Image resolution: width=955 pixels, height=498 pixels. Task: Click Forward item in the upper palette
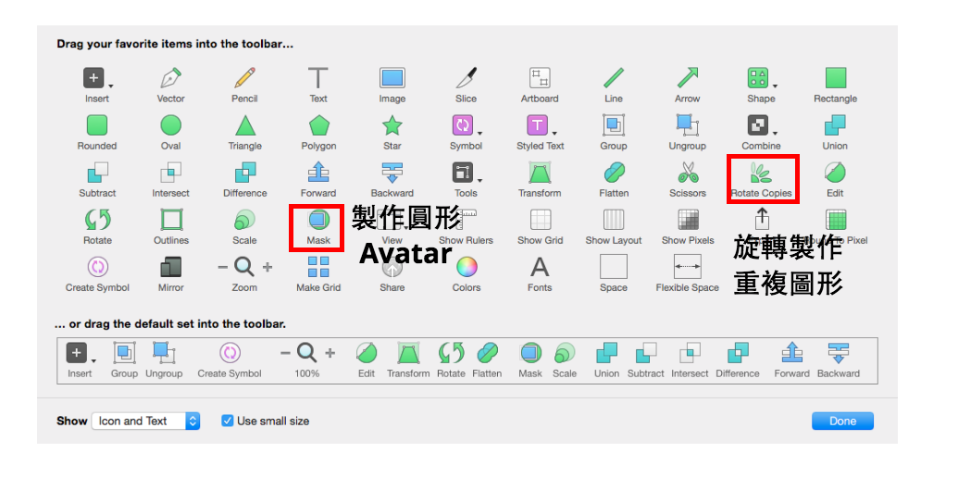tap(318, 180)
